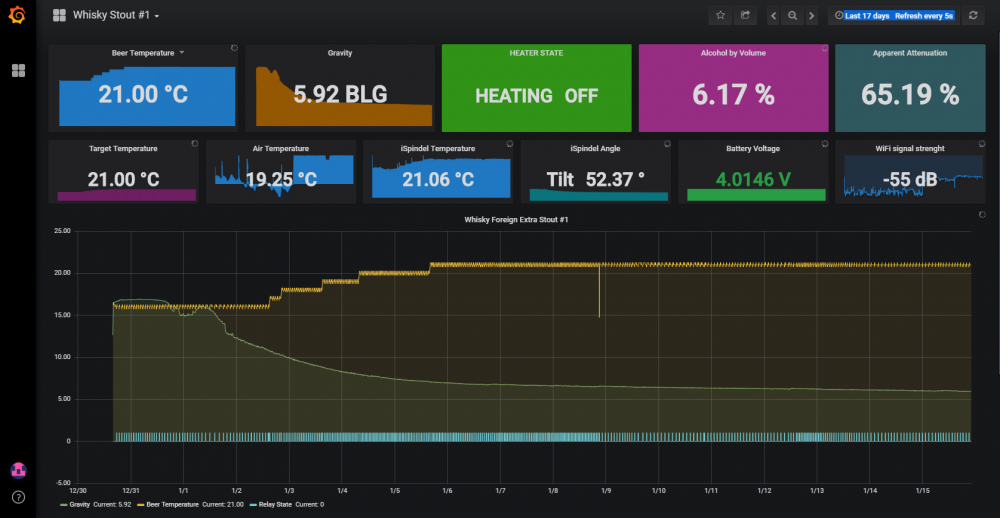Click the share dashboard icon

745,16
